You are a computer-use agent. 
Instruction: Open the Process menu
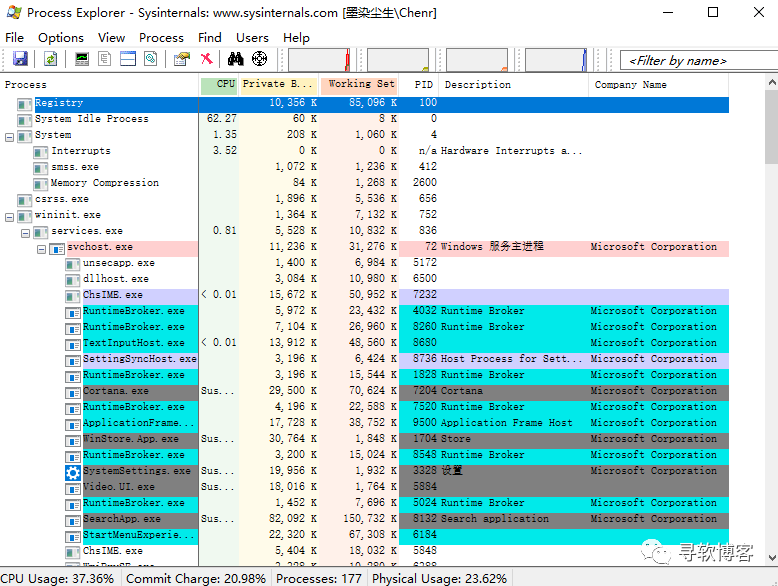point(161,38)
